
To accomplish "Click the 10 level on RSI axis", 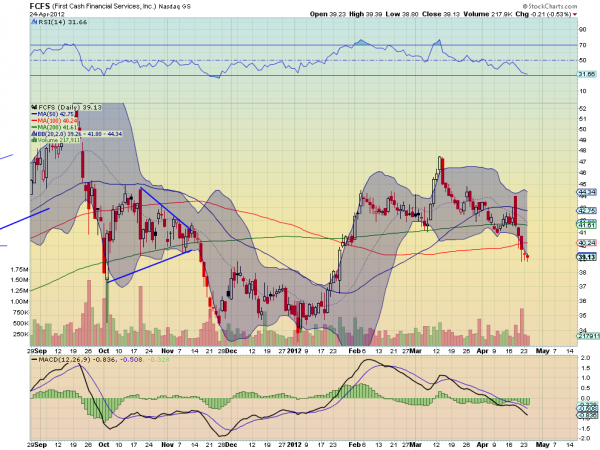I will coord(582,91).
